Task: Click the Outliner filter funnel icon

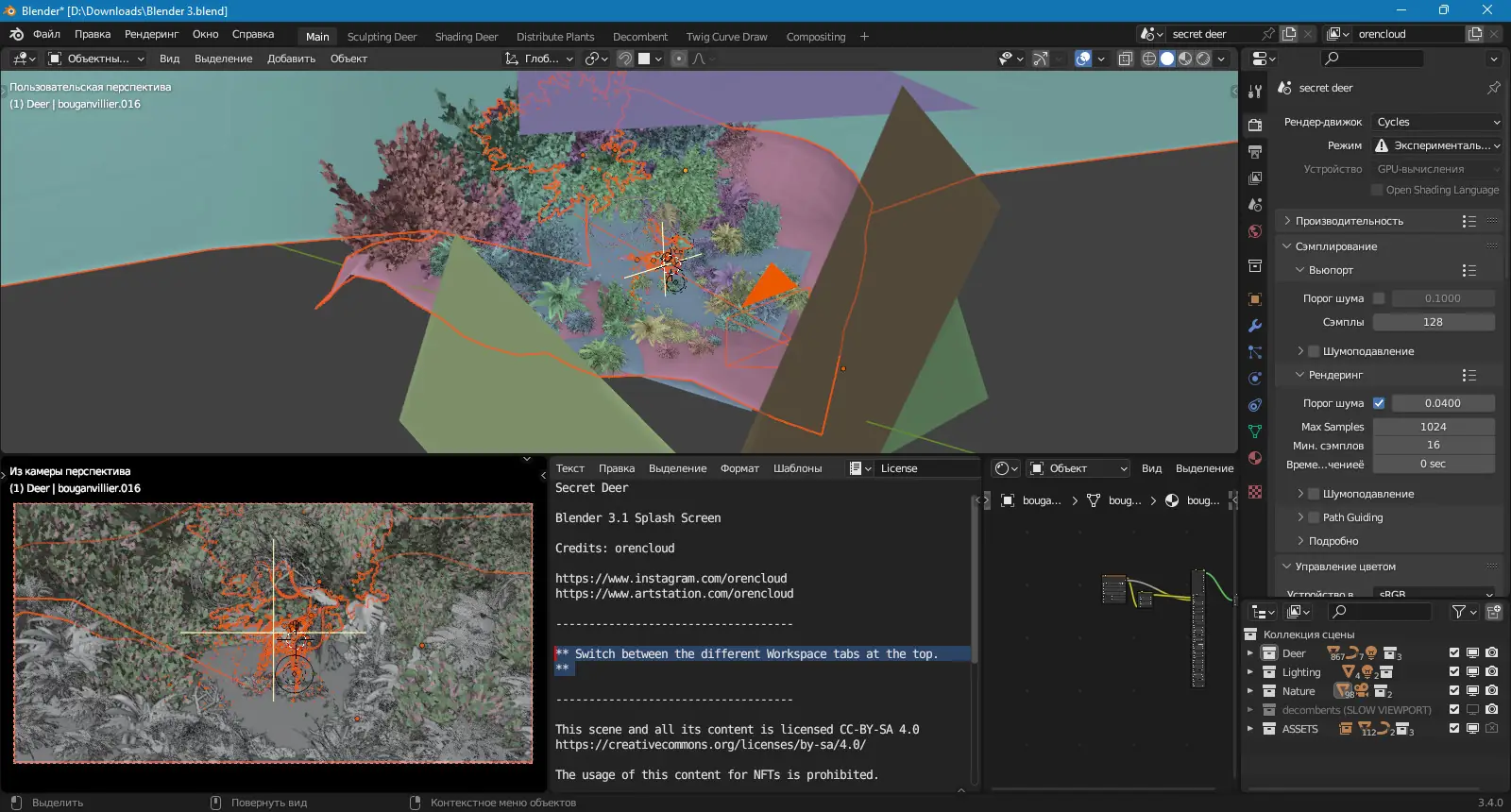Action: pos(1459,612)
